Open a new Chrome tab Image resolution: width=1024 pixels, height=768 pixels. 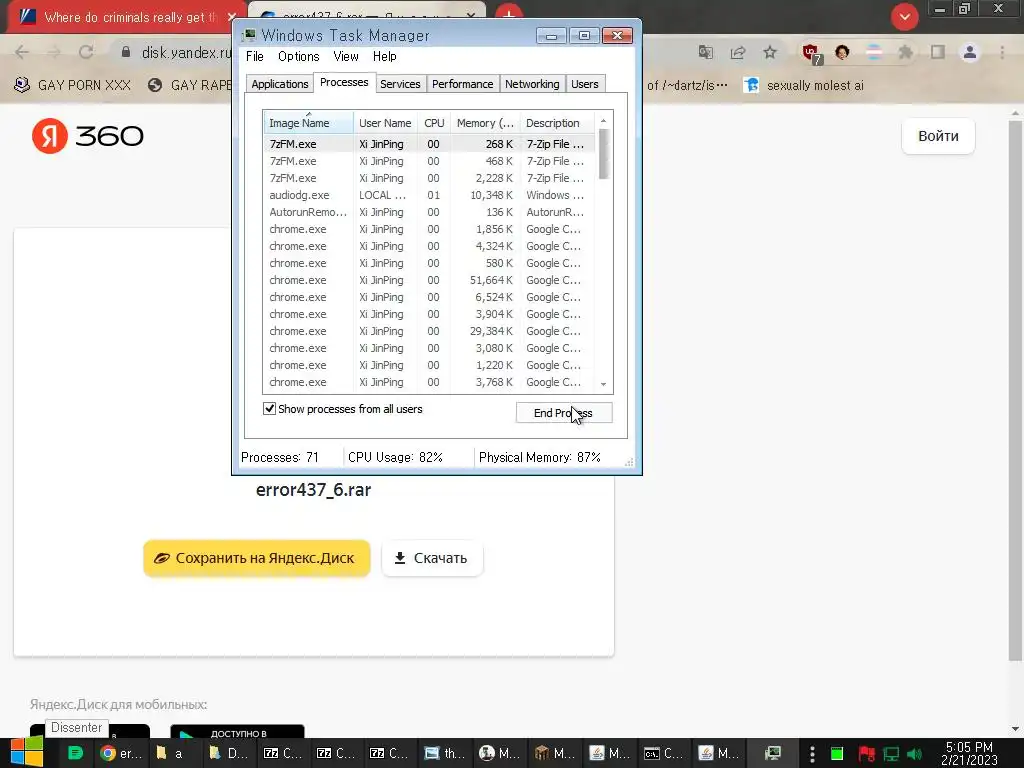click(509, 14)
